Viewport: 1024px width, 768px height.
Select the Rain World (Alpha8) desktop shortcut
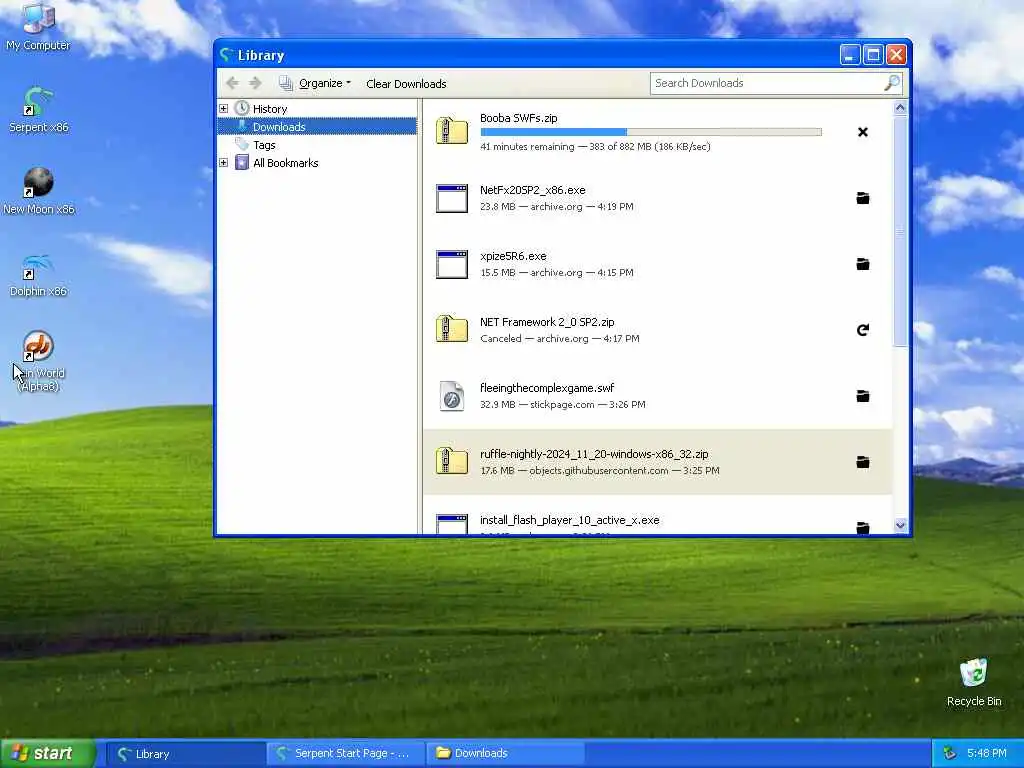coord(39,361)
